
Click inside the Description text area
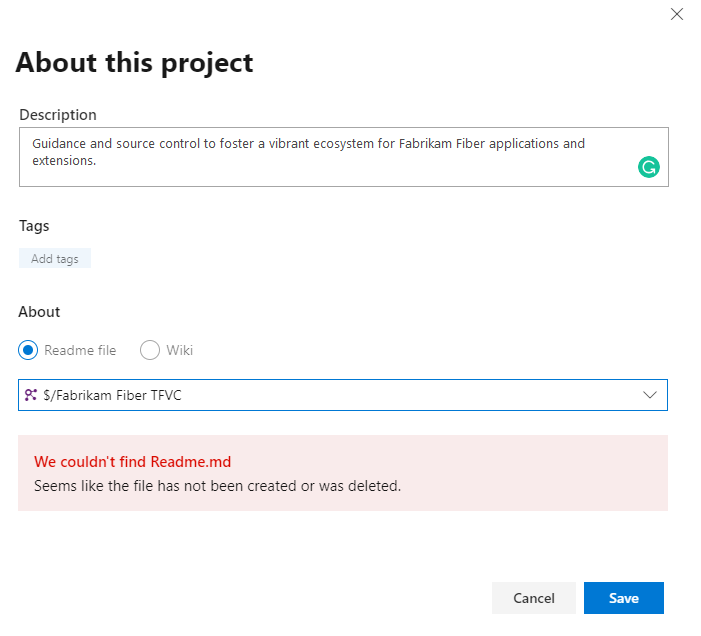click(x=343, y=157)
